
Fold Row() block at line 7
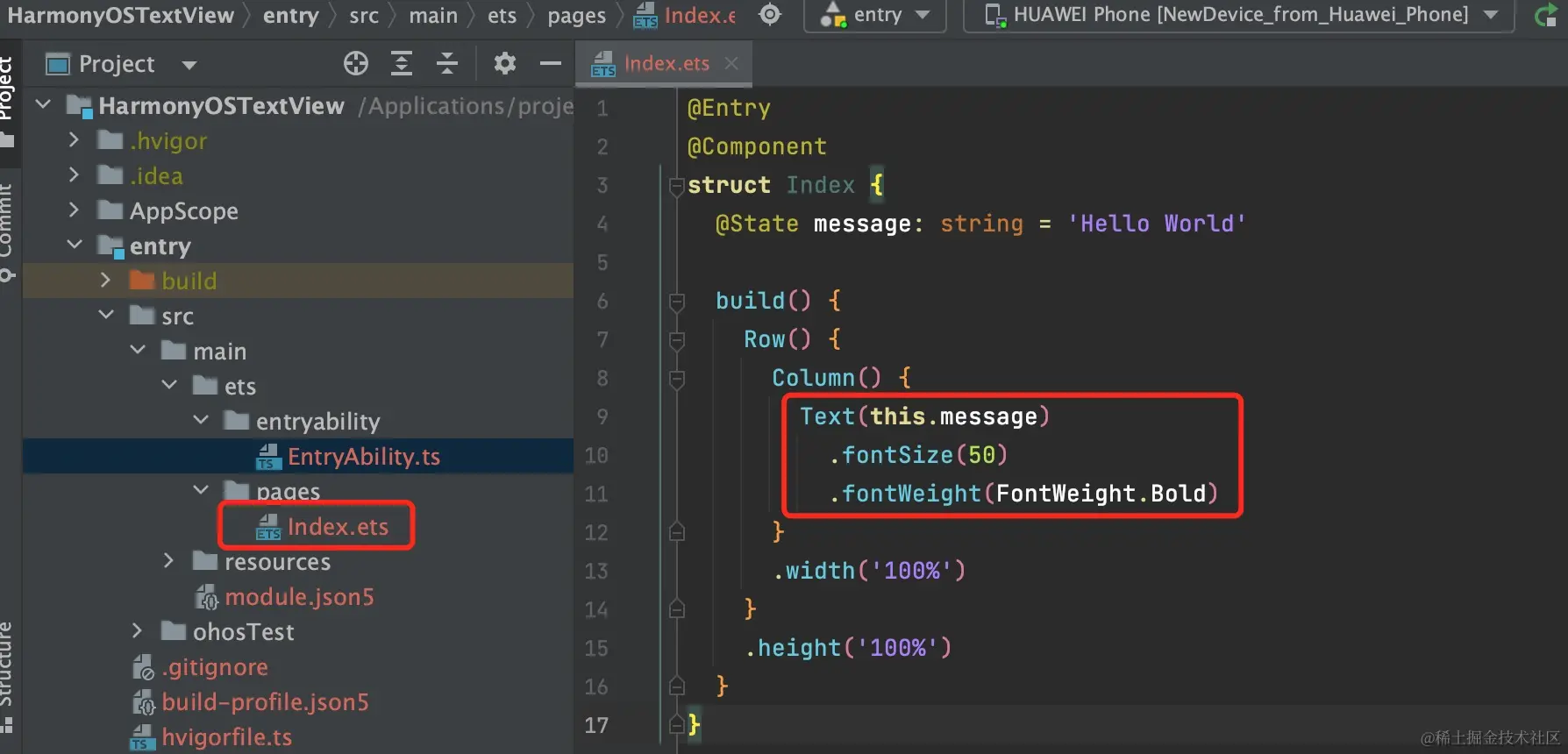[x=676, y=339]
